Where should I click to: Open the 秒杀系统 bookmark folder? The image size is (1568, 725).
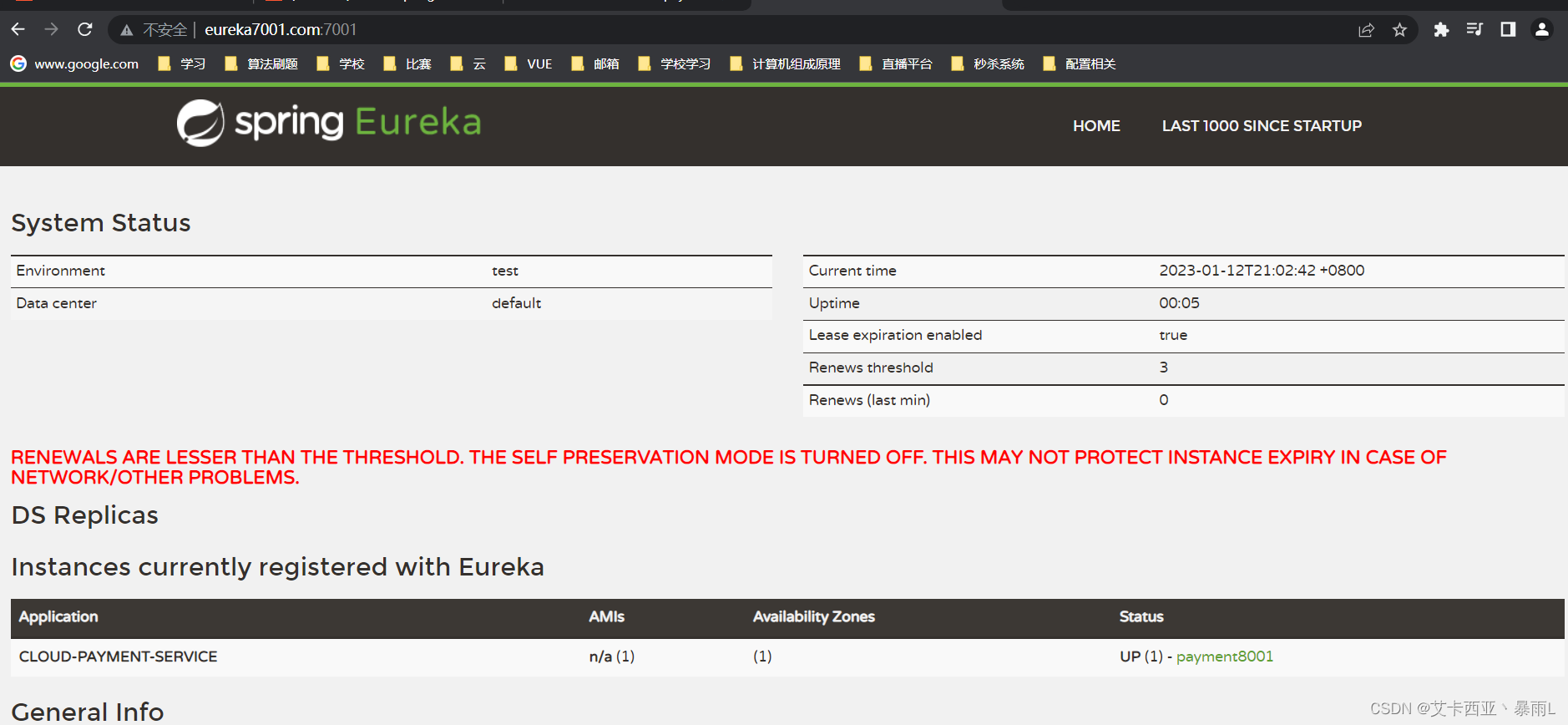tap(988, 63)
